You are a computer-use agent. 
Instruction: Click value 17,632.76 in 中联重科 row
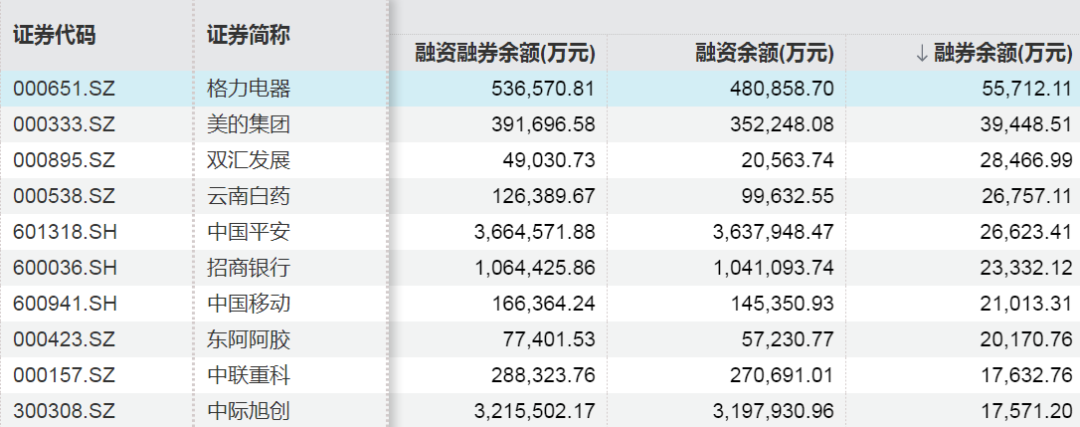1026,375
